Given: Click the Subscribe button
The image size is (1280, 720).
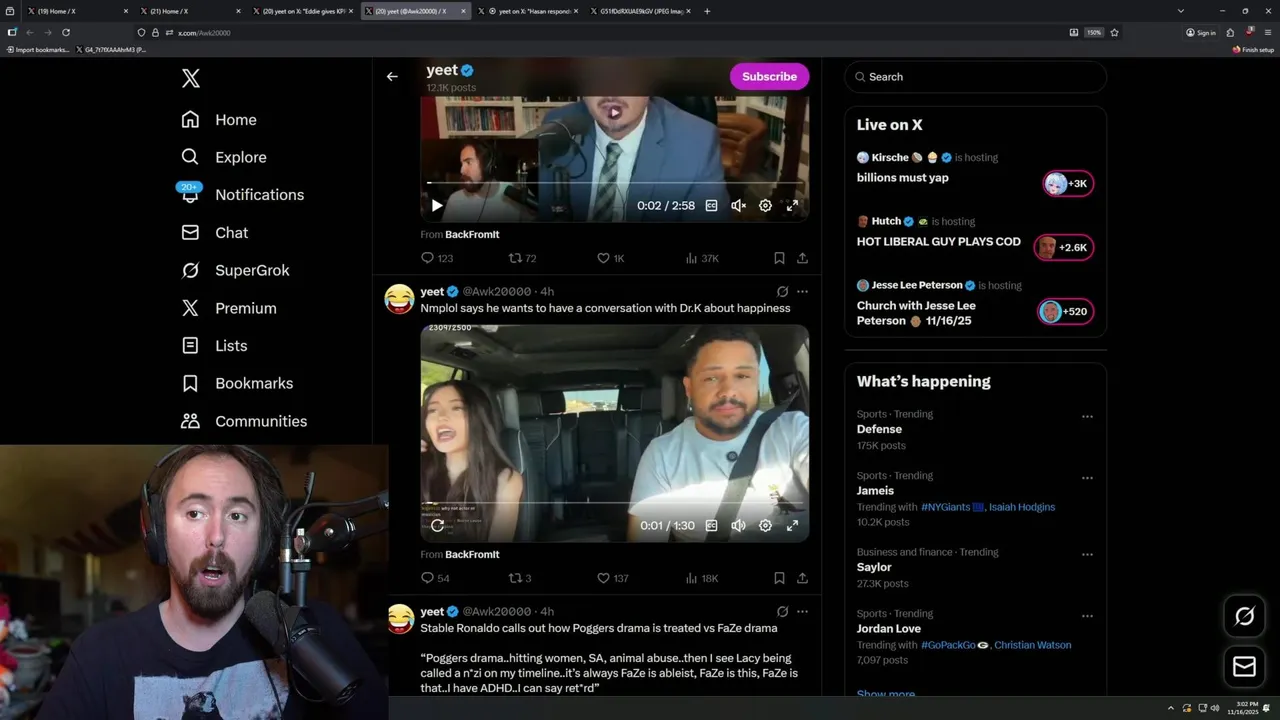Looking at the screenshot, I should (769, 76).
